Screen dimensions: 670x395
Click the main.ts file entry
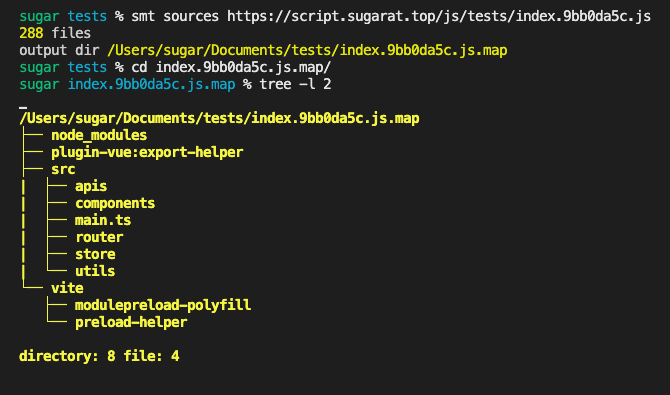click(103, 220)
